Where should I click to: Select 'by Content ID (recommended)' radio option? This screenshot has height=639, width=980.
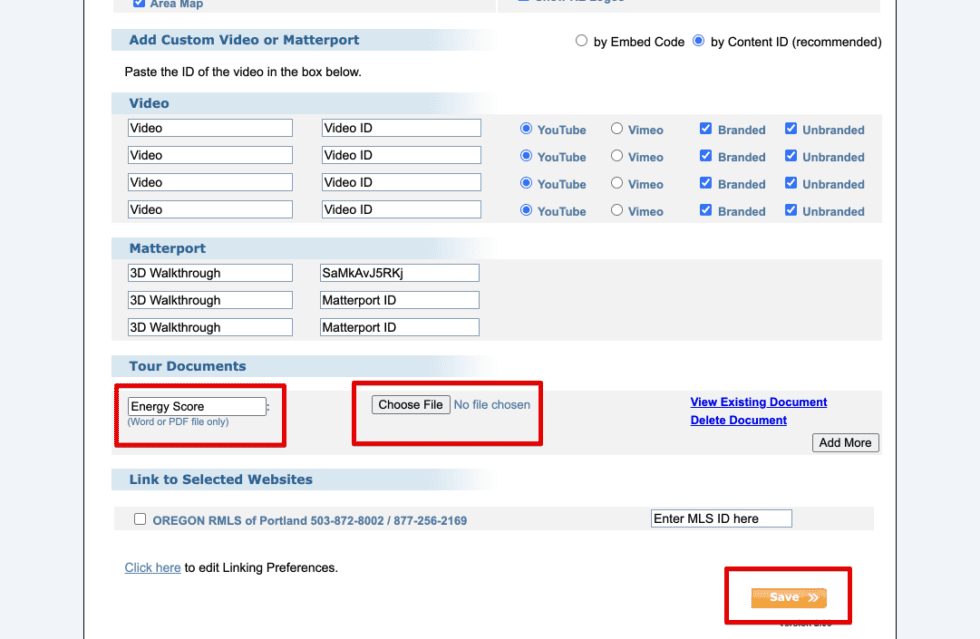tap(699, 42)
